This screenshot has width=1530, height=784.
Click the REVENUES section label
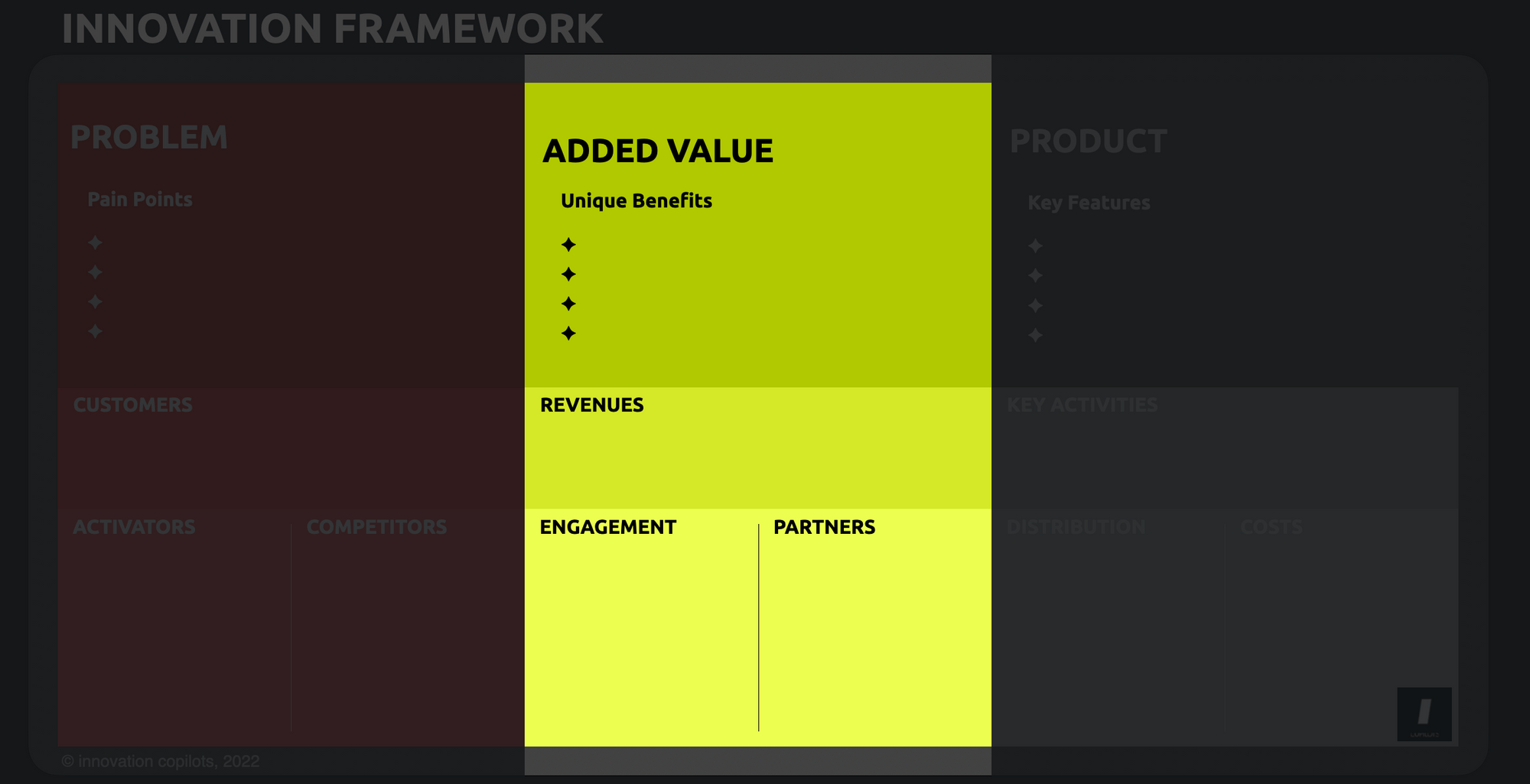[592, 405]
